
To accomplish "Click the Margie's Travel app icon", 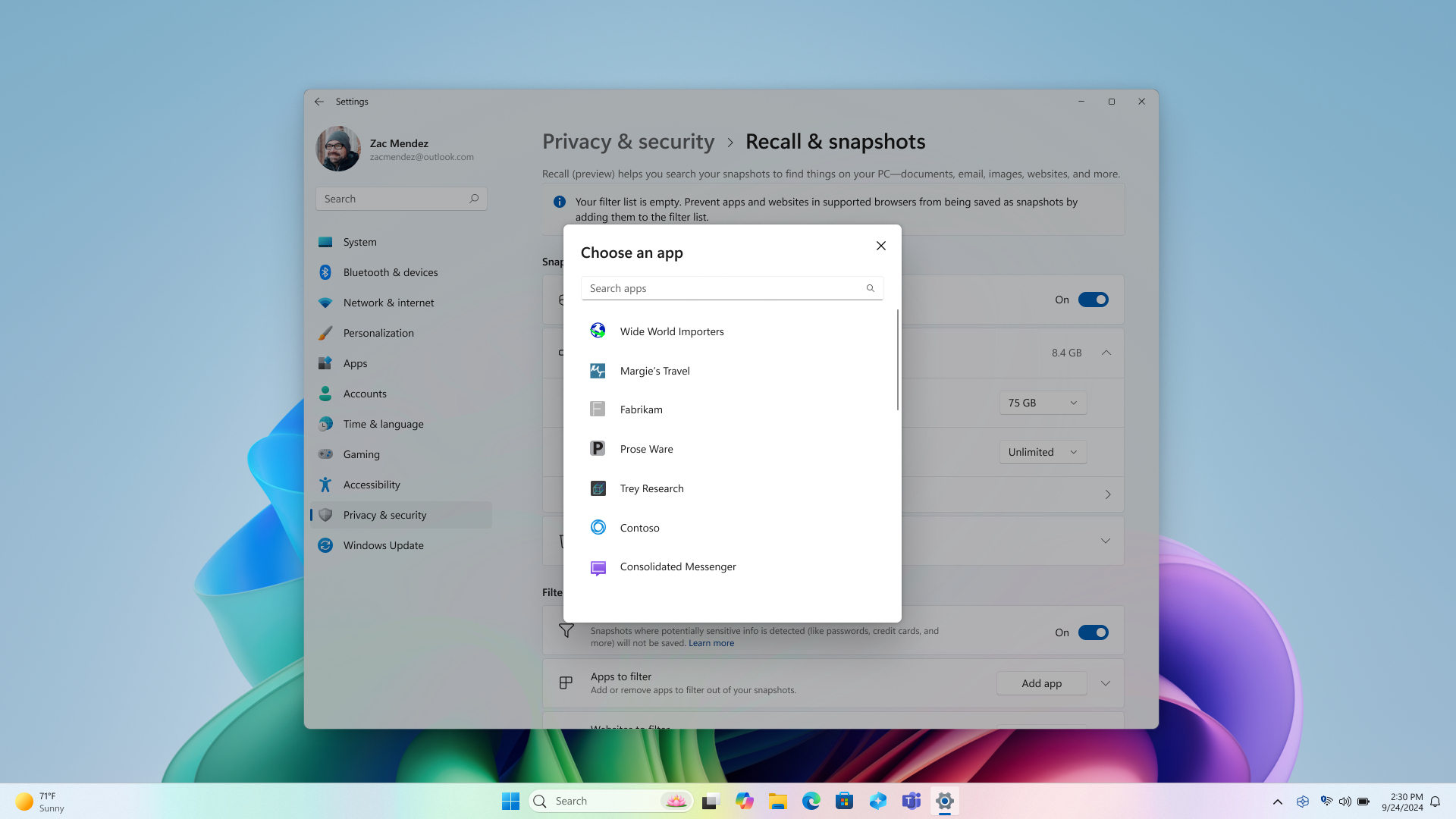I will pos(597,370).
